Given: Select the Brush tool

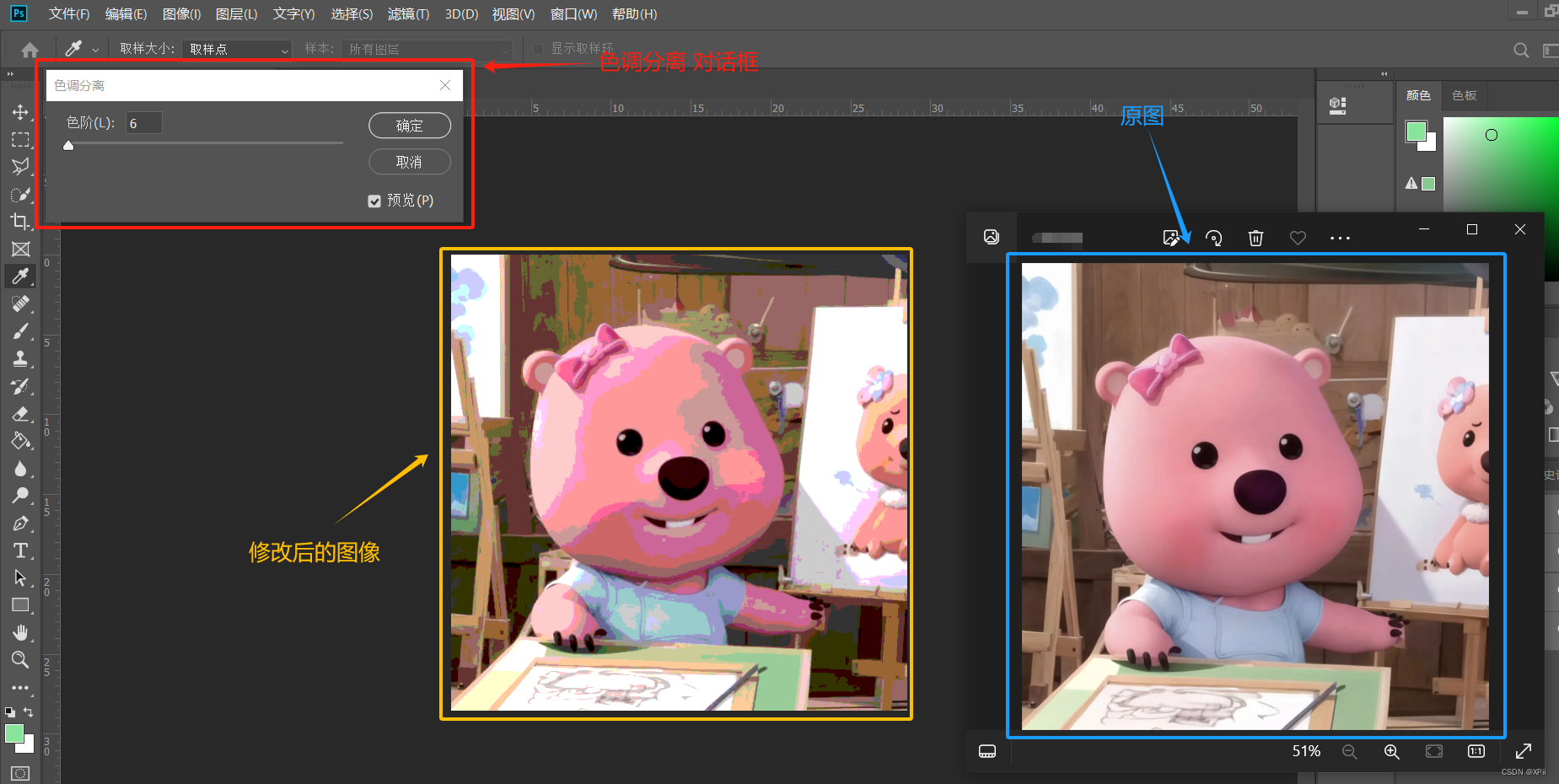Looking at the screenshot, I should coord(20,331).
